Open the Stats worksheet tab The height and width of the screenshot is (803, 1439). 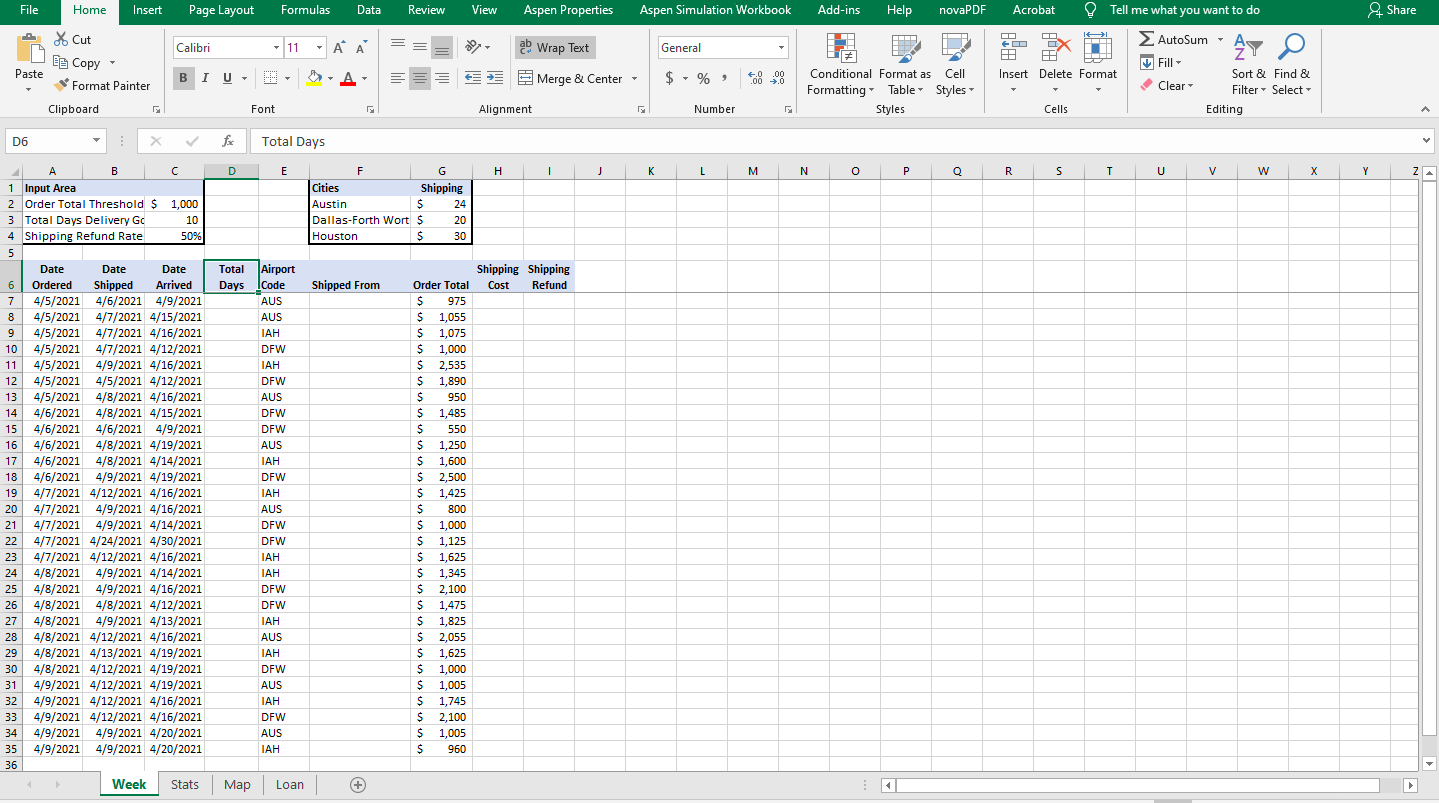184,784
